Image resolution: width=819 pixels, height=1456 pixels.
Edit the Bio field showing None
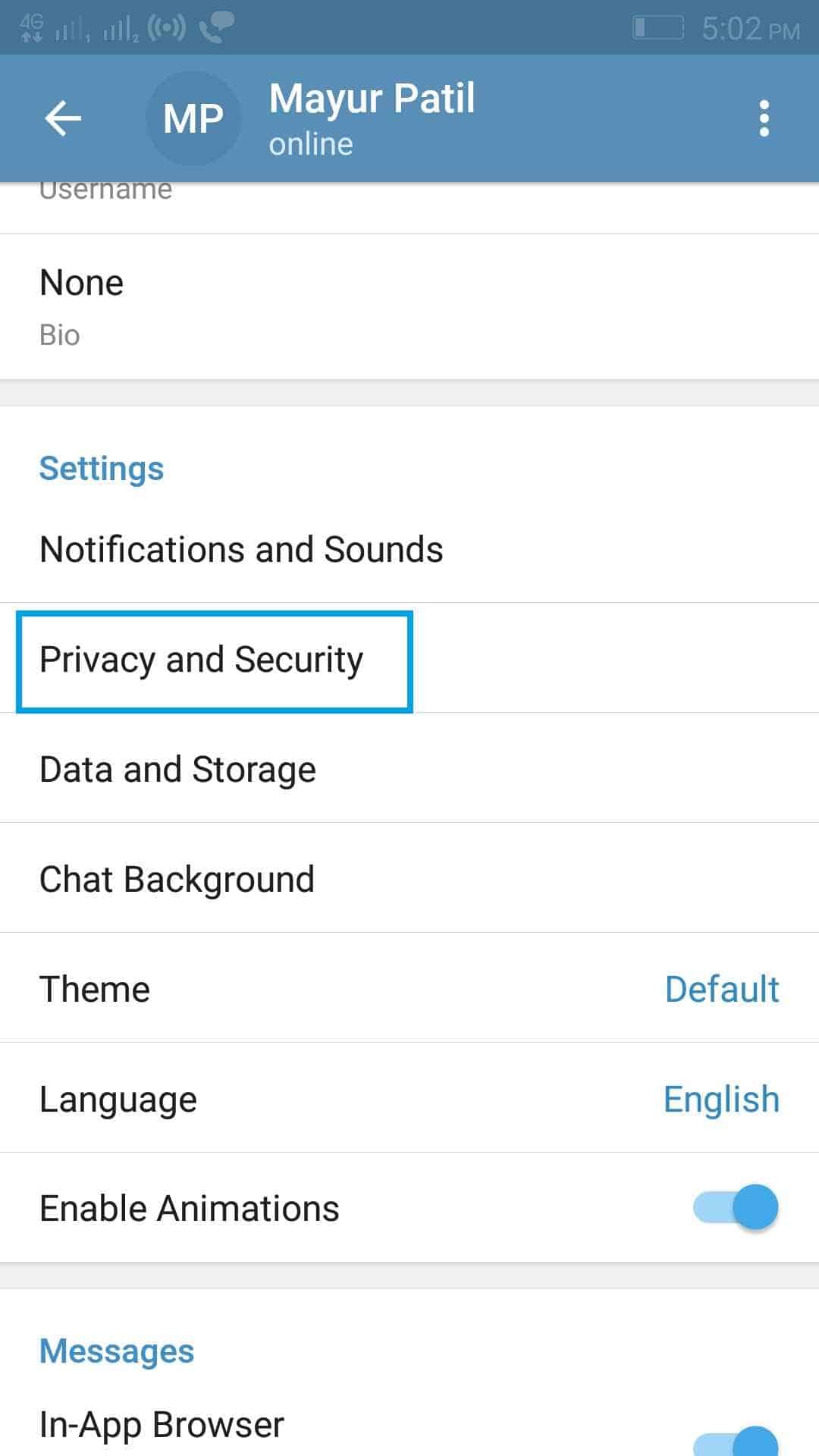coord(82,303)
